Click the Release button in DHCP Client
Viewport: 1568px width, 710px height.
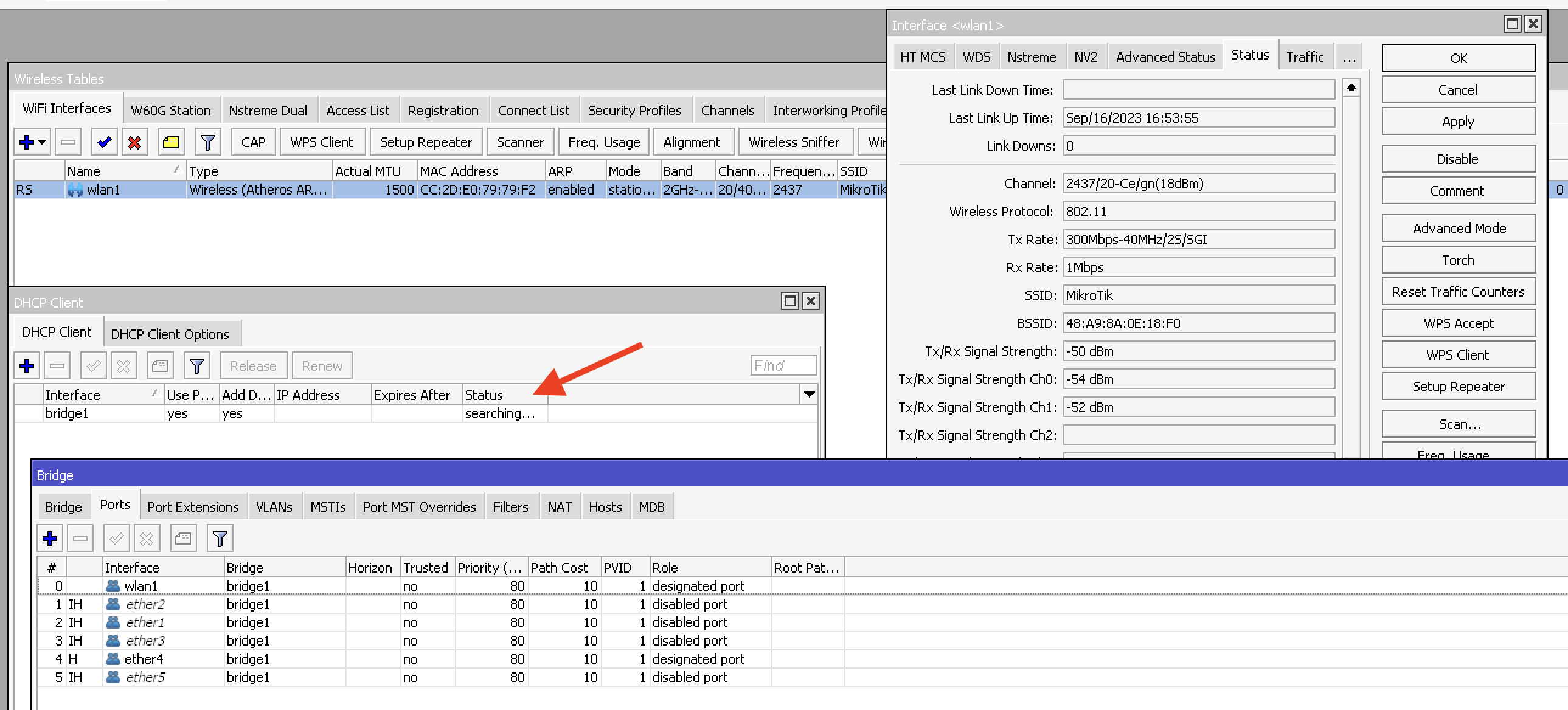(253, 366)
